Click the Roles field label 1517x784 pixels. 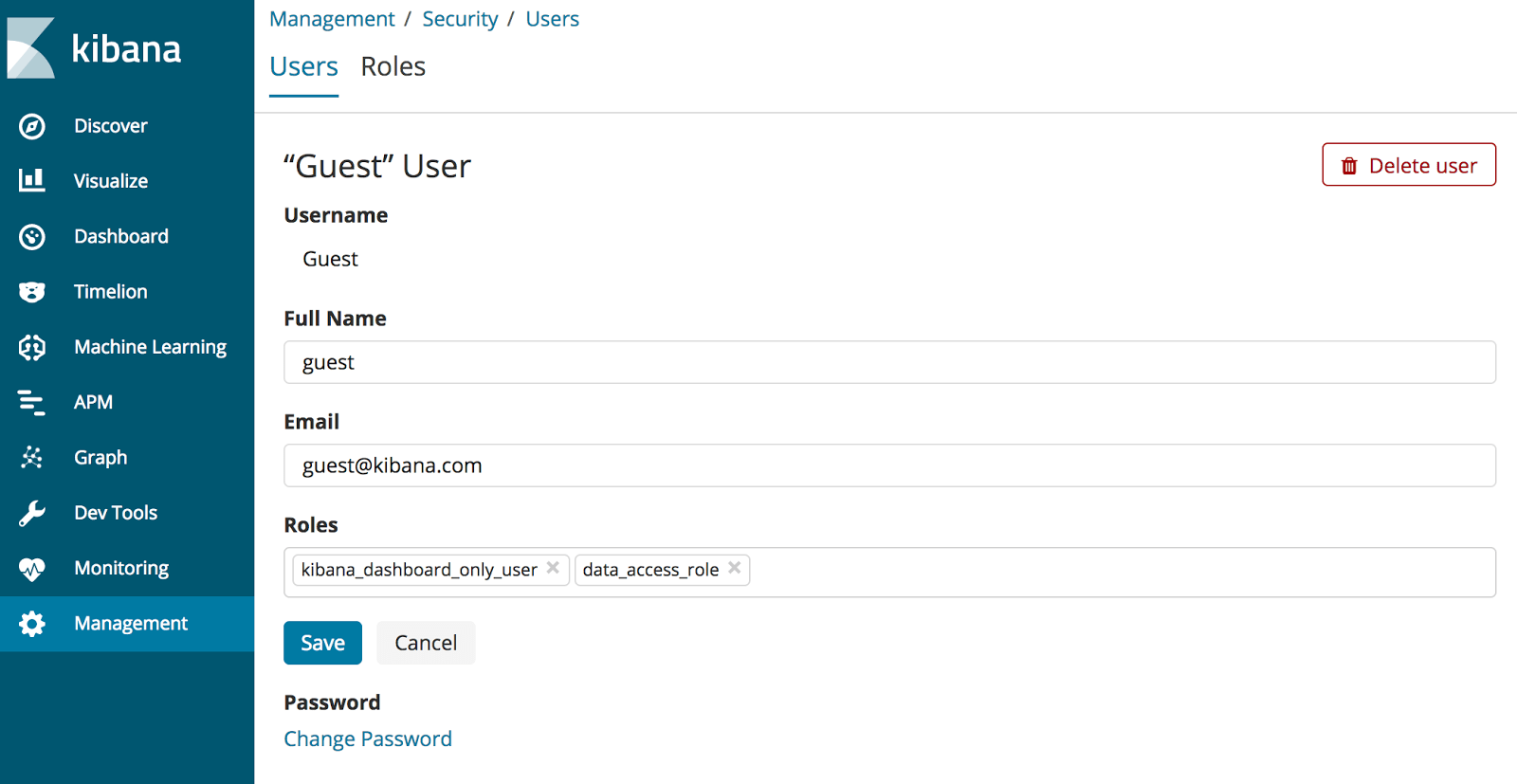pos(310,525)
